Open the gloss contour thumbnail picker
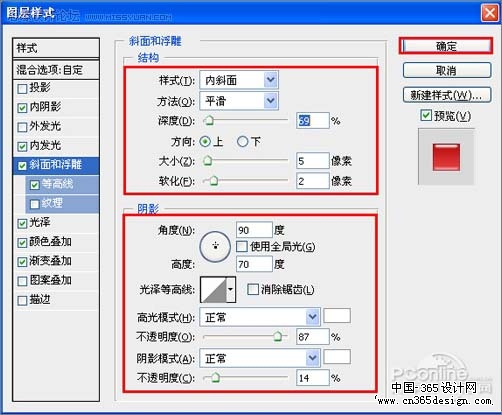The width and height of the screenshot is (502, 415). pyautogui.click(x=214, y=289)
